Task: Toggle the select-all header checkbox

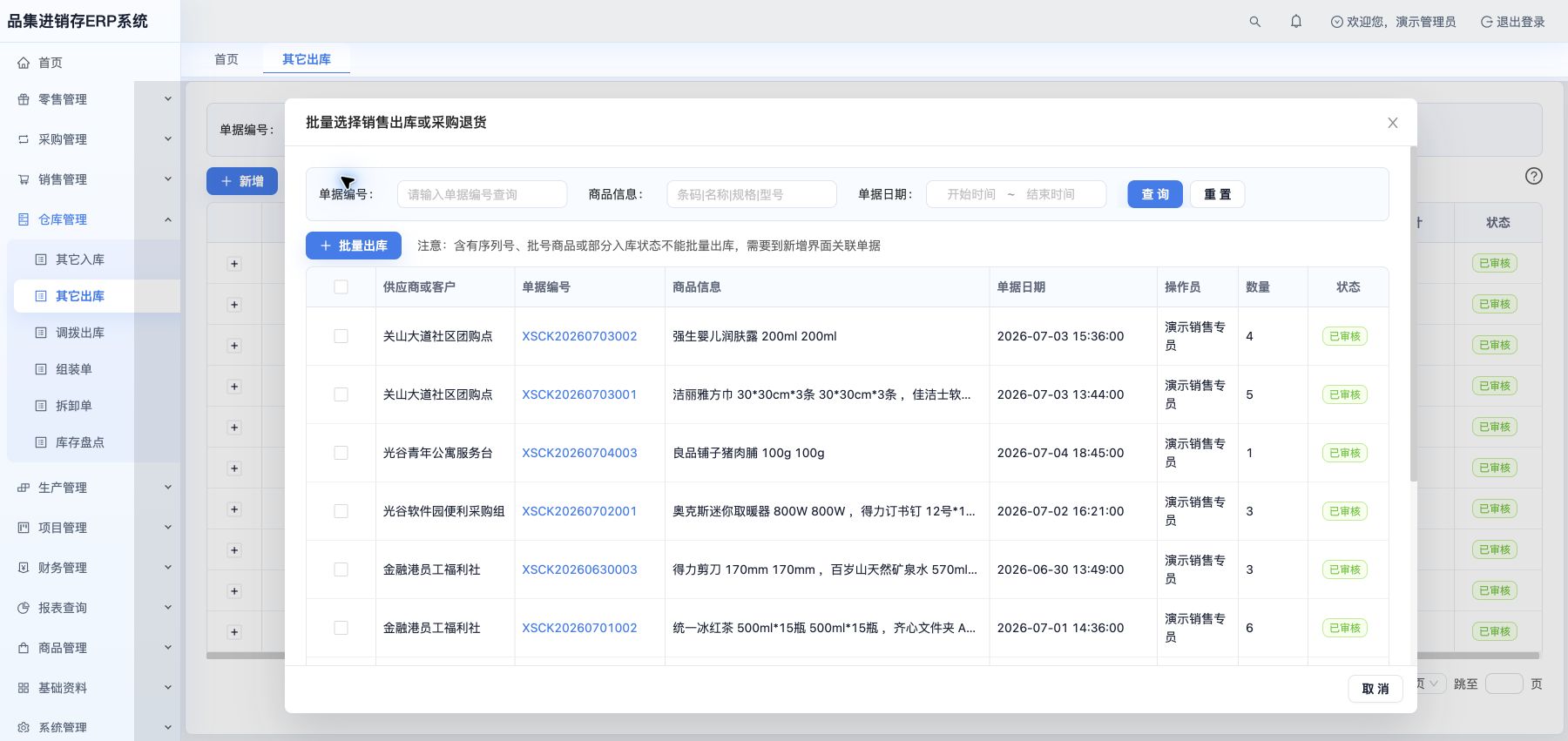Action: pyautogui.click(x=341, y=287)
